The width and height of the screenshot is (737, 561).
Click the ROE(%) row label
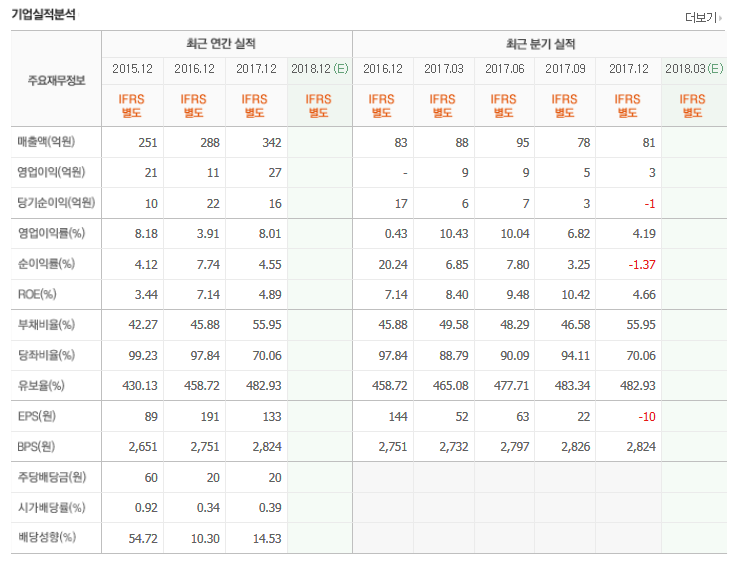[x=37, y=295]
